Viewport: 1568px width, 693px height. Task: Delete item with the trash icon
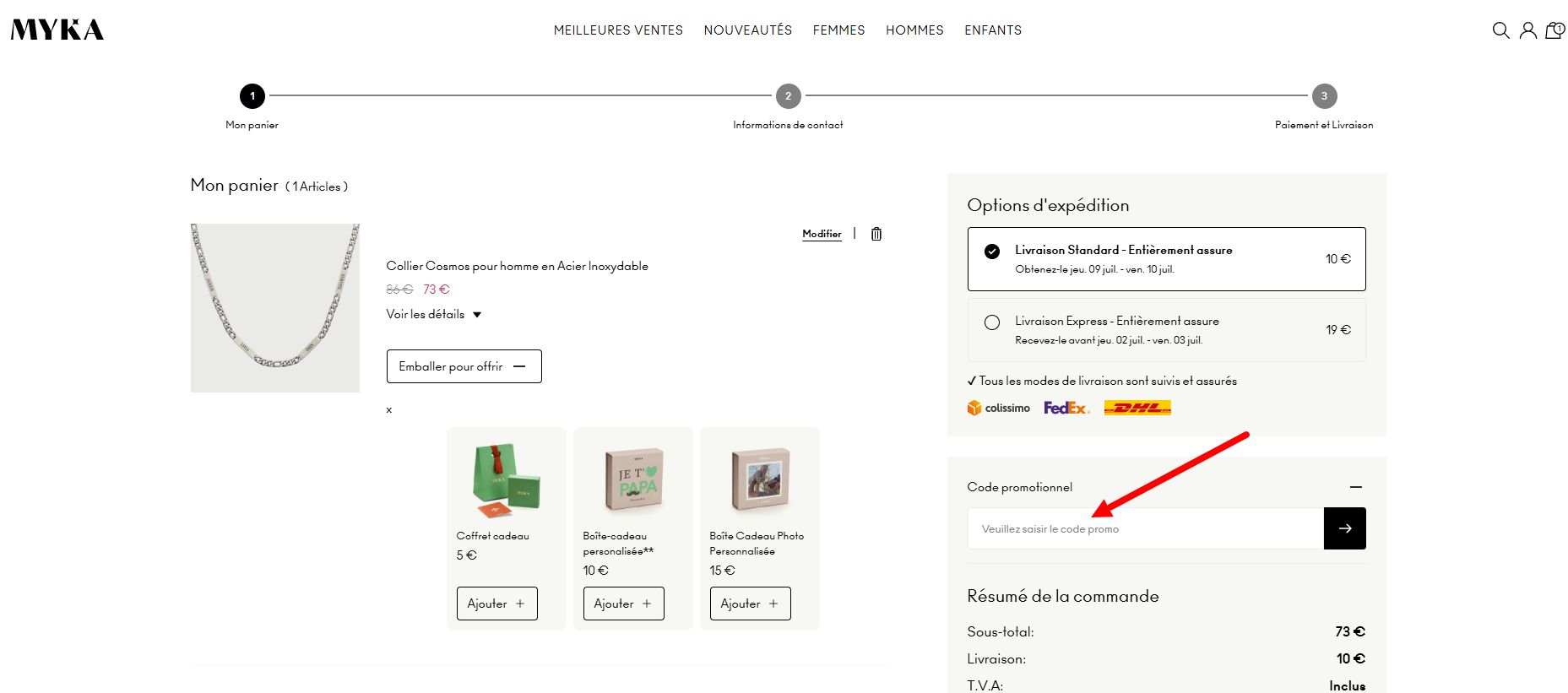pos(876,234)
